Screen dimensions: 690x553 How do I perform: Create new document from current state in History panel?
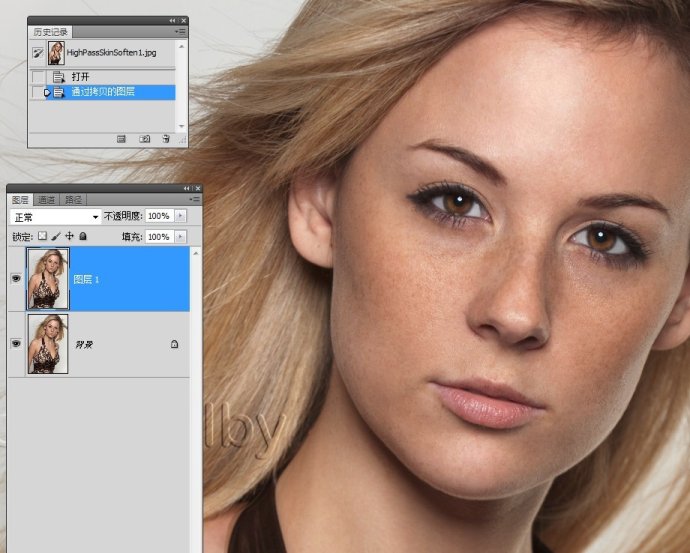pos(121,139)
